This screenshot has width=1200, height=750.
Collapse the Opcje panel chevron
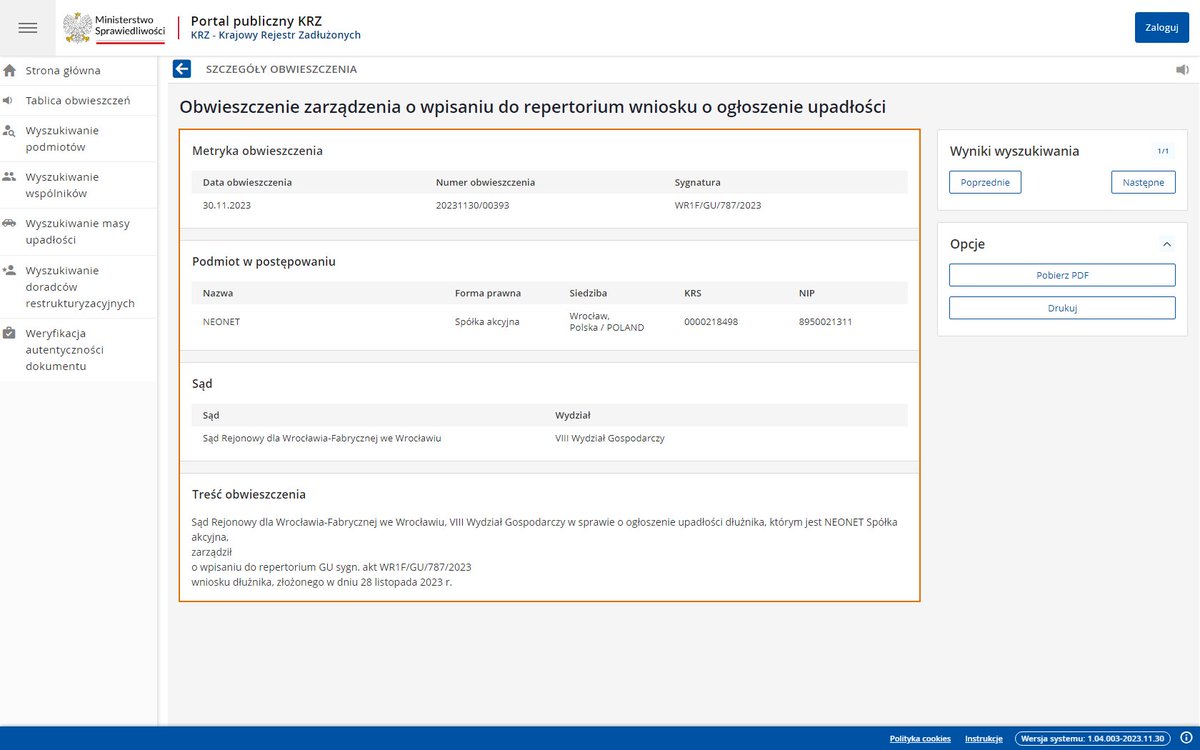[1165, 243]
